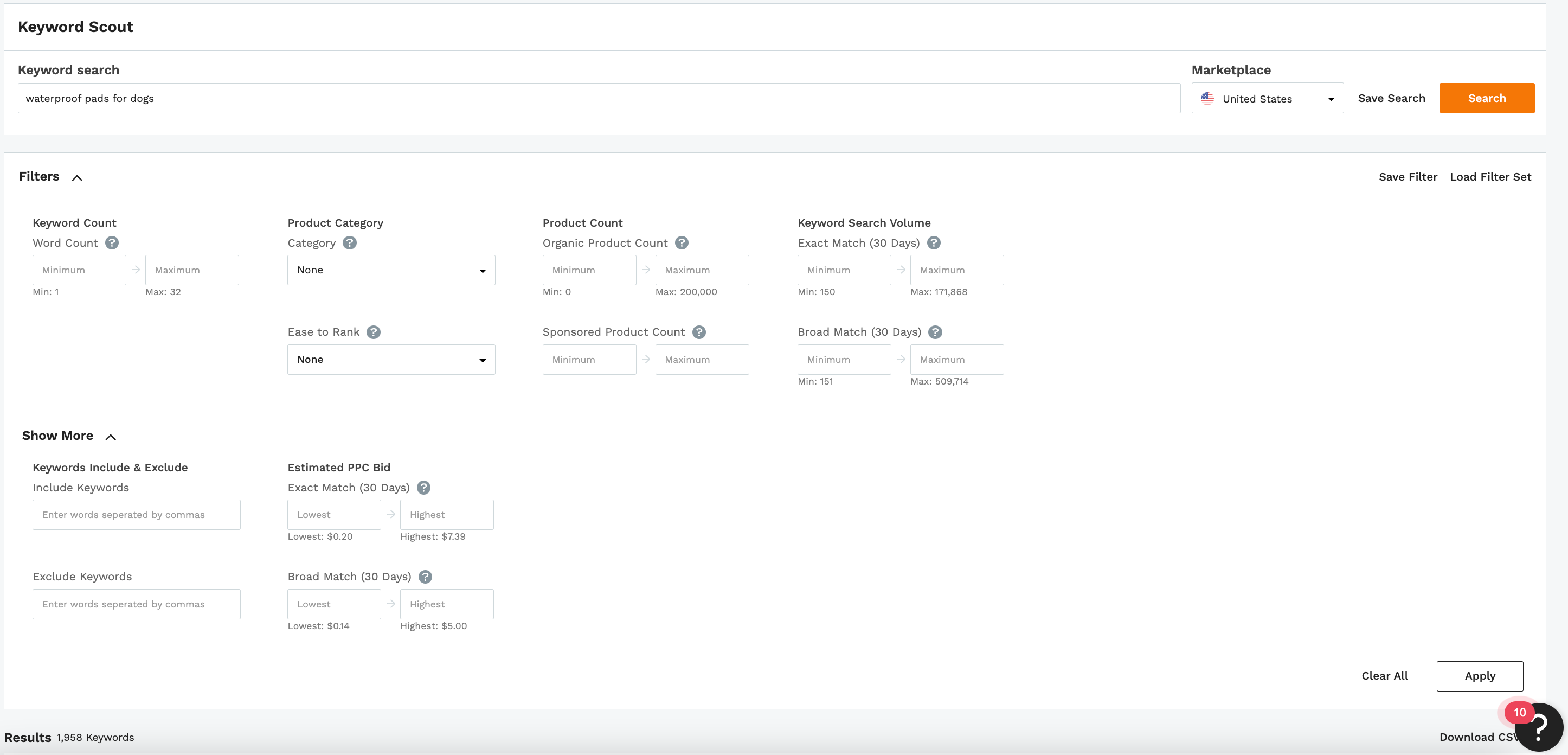Collapse the Filters section chevron
Screen dimensions: 1568x755
(x=78, y=178)
